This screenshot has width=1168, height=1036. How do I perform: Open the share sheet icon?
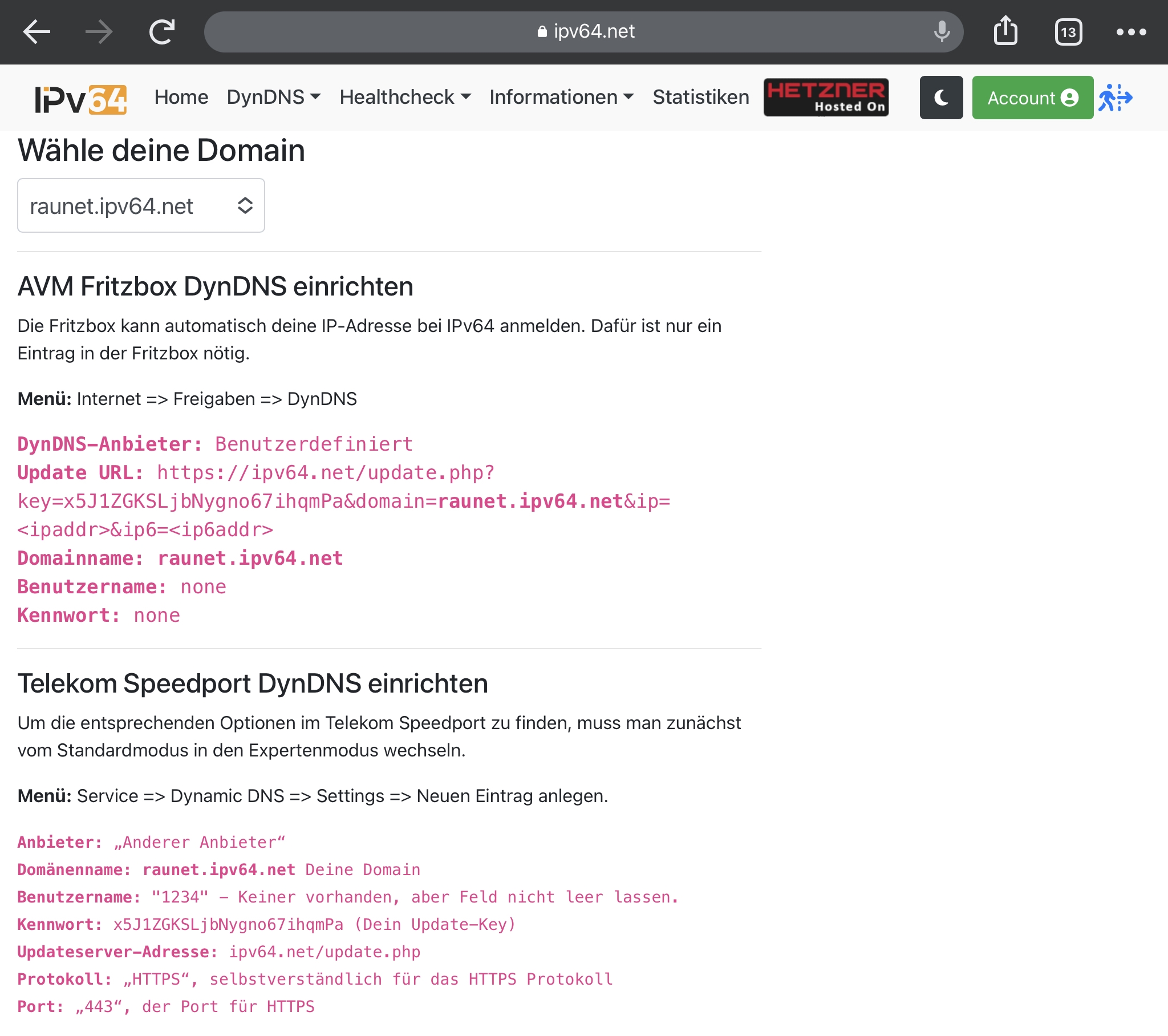pos(1005,31)
